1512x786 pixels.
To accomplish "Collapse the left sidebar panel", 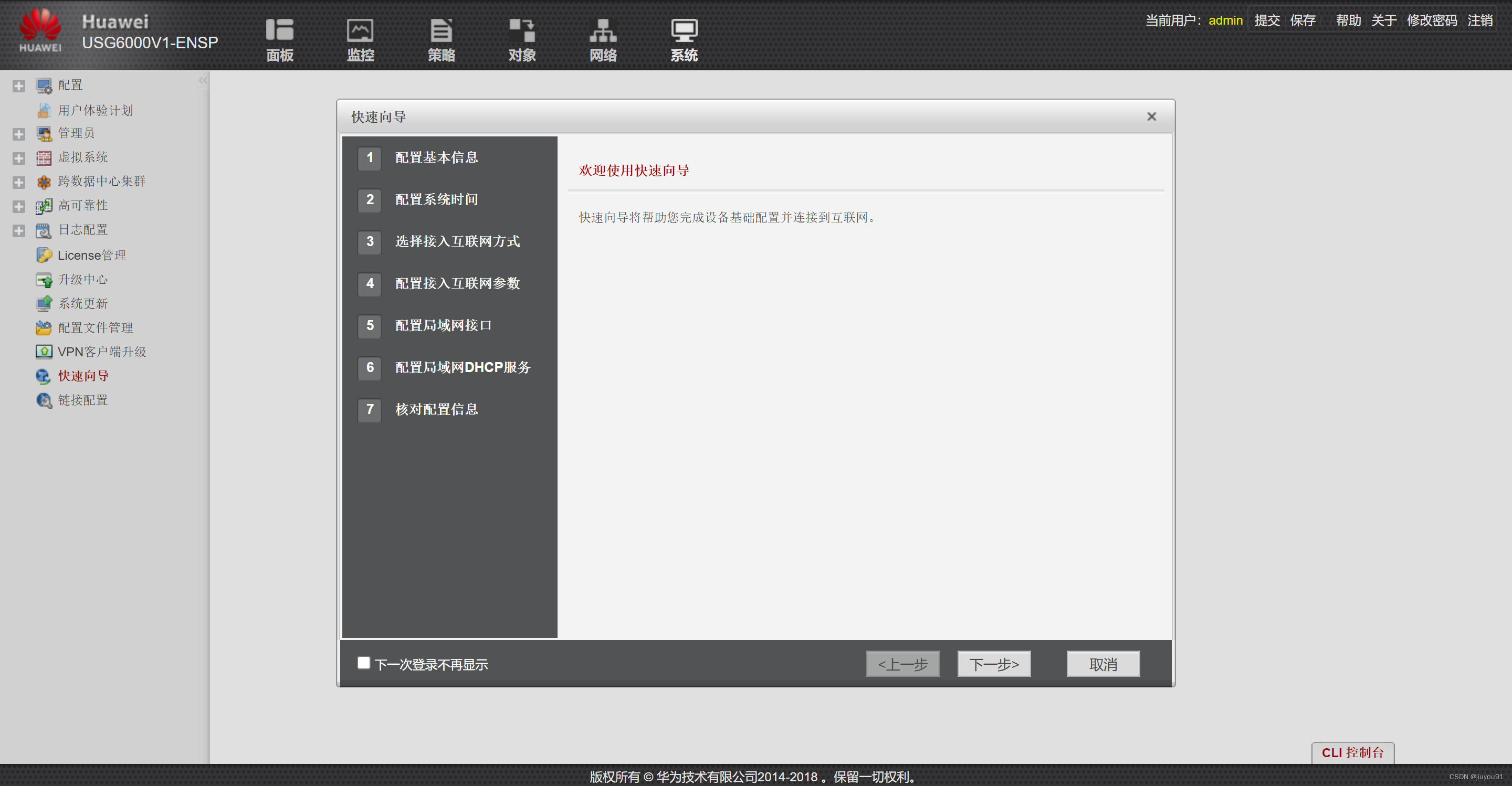I will click(203, 81).
